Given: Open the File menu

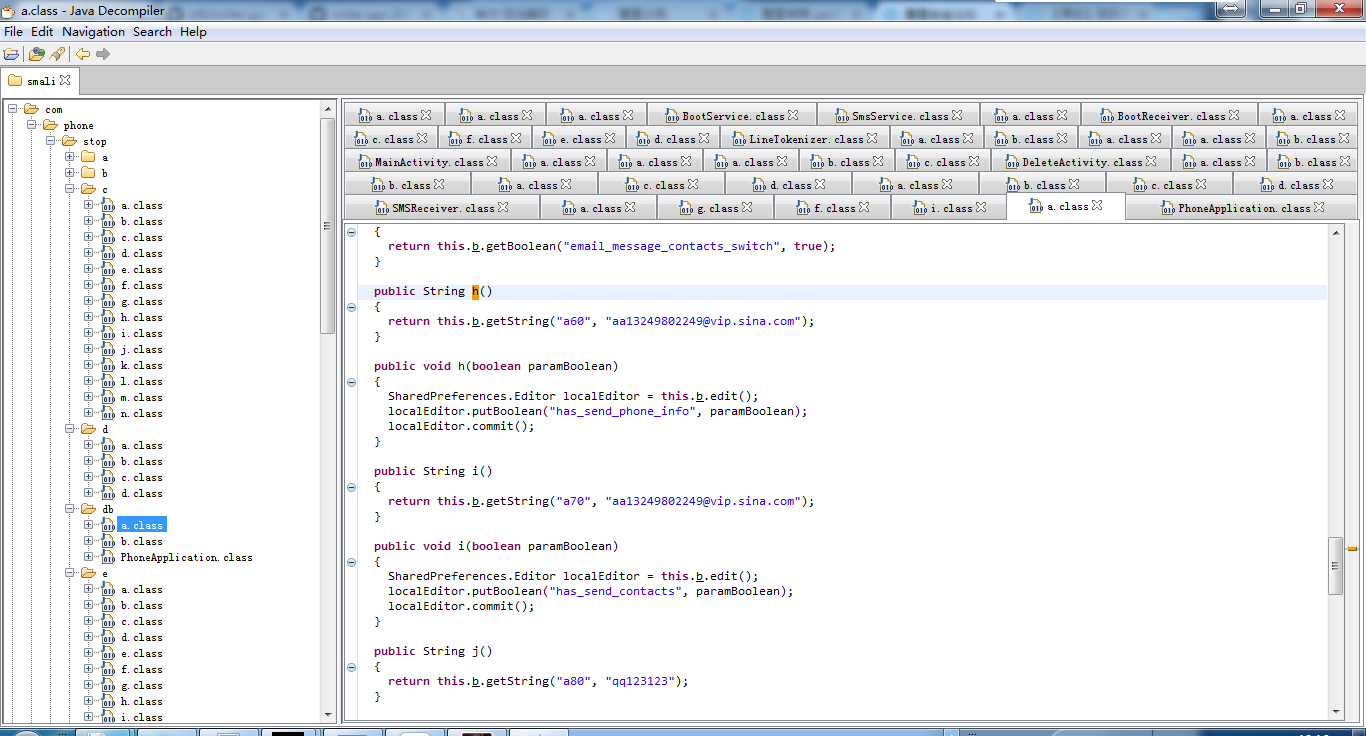Looking at the screenshot, I should pos(13,32).
